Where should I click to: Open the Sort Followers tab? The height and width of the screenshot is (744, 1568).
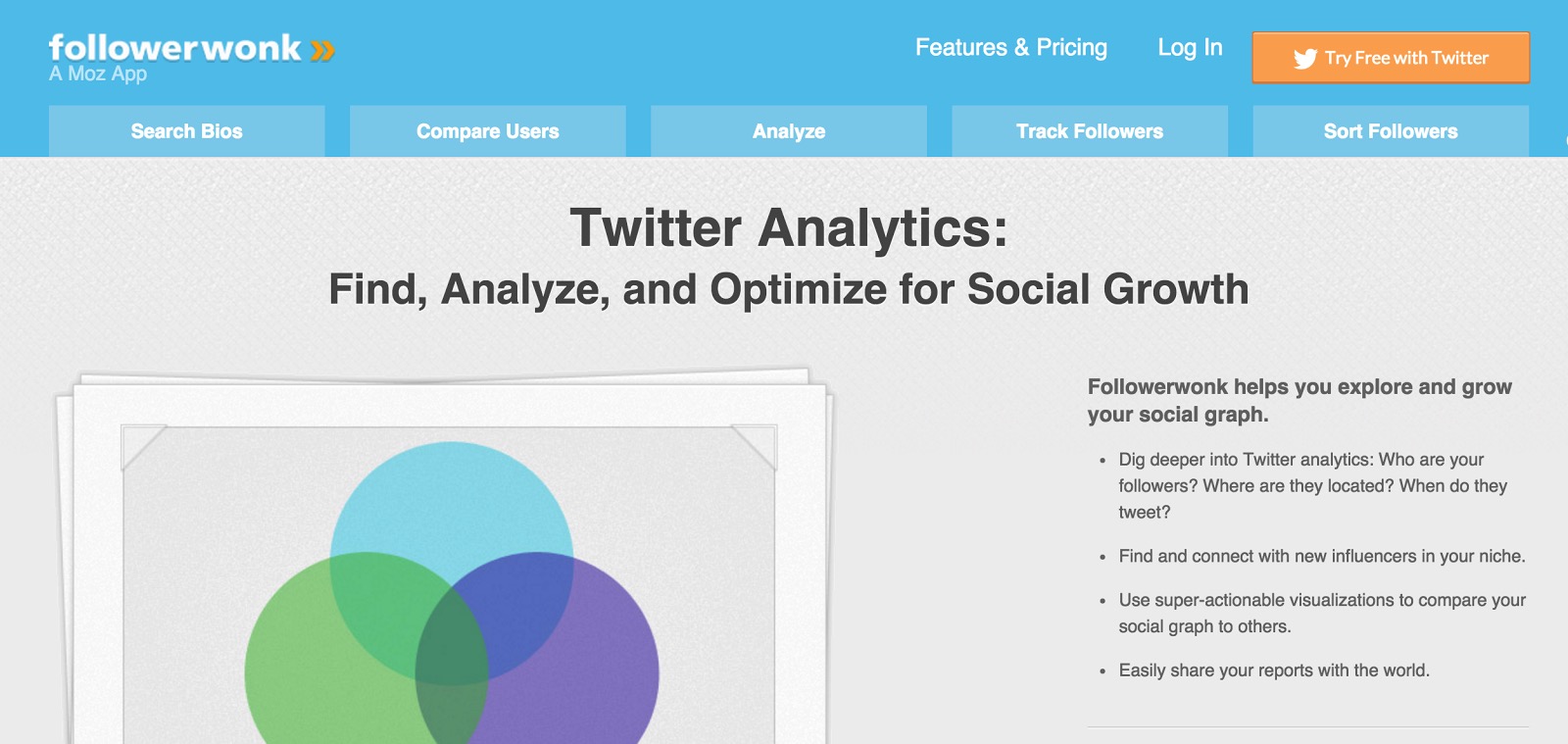tap(1391, 131)
